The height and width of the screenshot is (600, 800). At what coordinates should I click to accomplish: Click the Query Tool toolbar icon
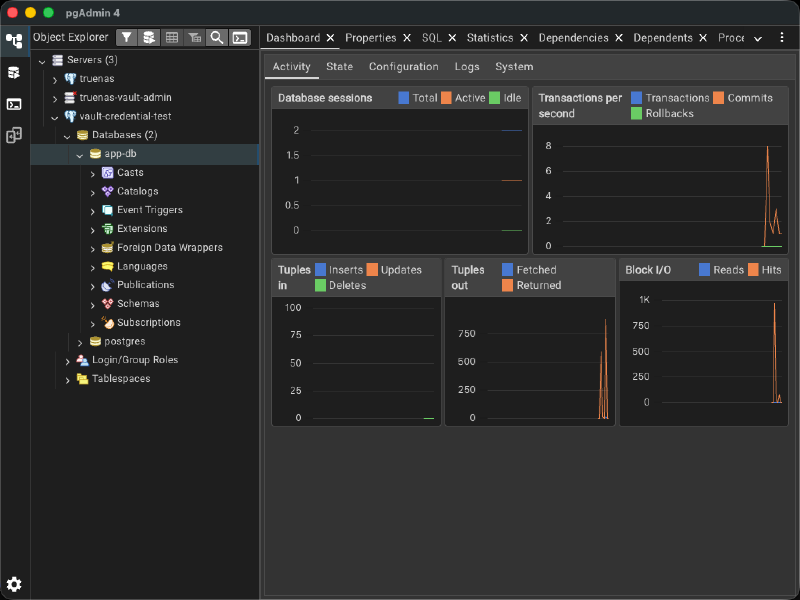tap(149, 38)
